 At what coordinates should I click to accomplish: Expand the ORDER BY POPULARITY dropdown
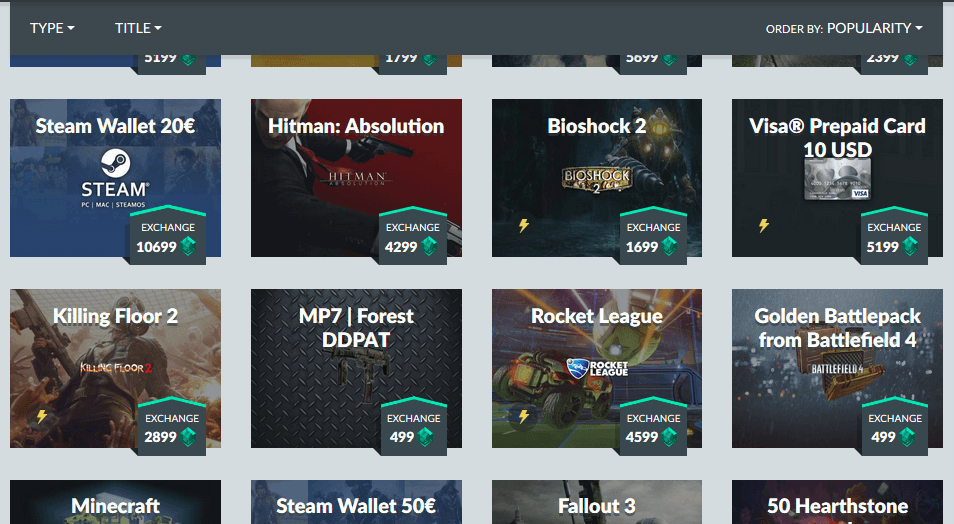click(844, 28)
